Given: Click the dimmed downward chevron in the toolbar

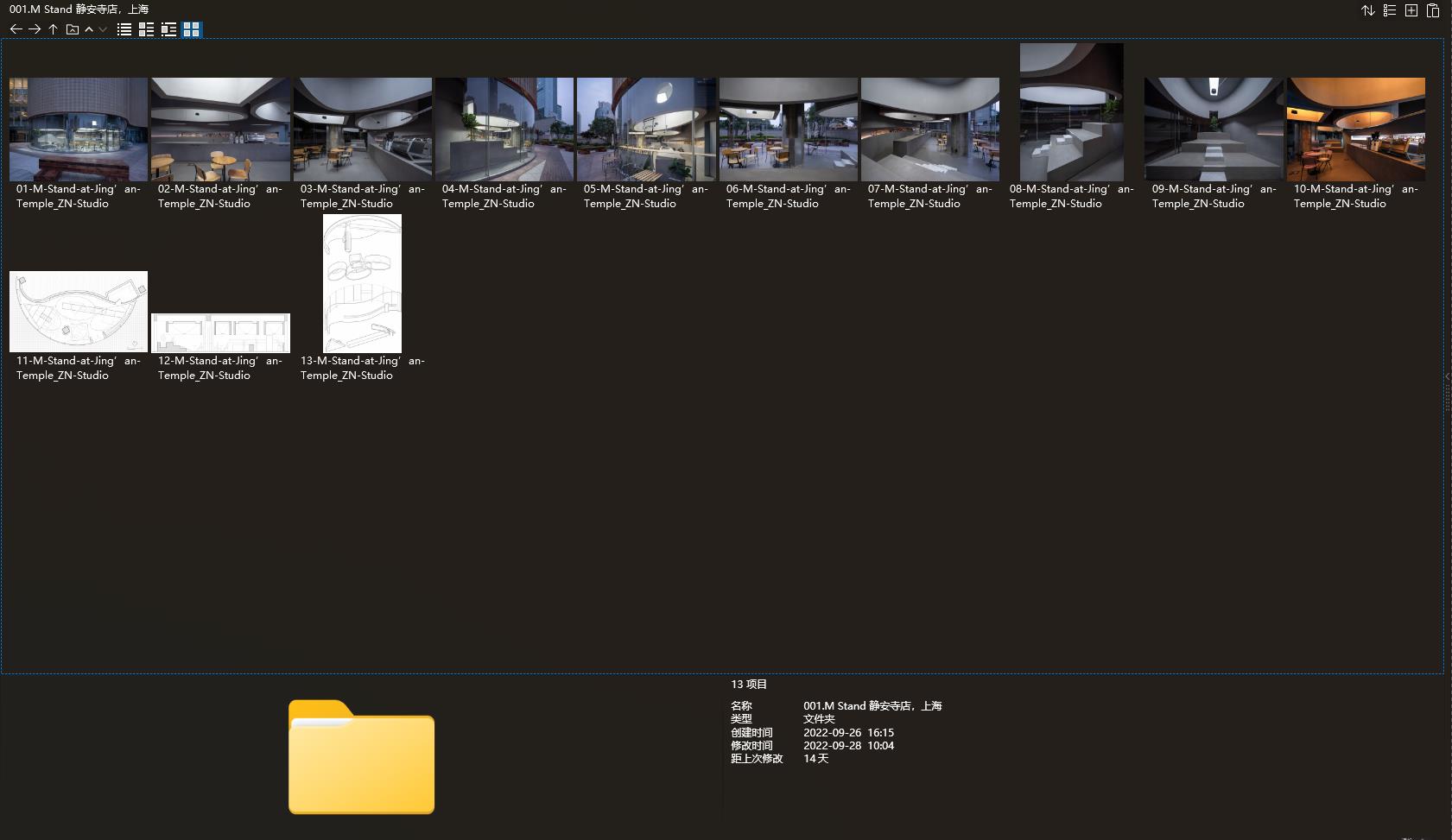Looking at the screenshot, I should [103, 29].
